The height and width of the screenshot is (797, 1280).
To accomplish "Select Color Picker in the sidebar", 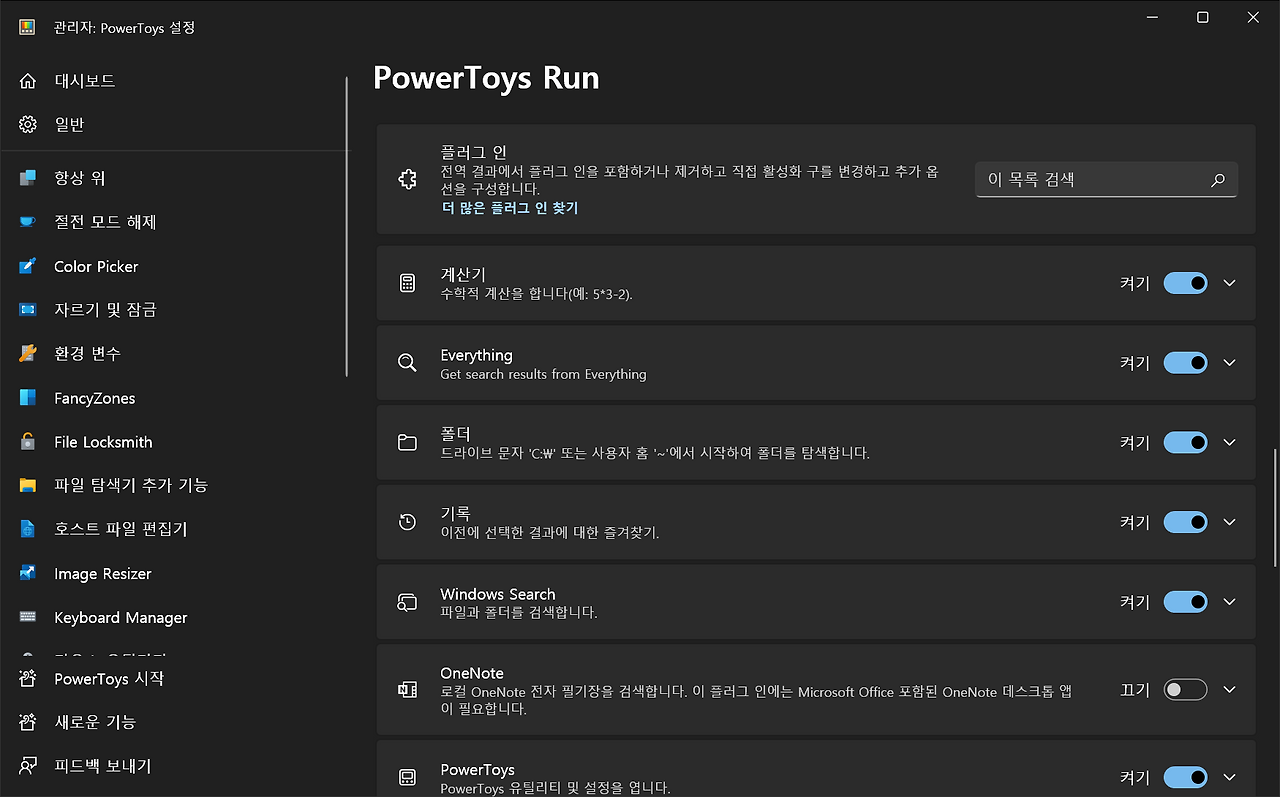I will point(95,266).
